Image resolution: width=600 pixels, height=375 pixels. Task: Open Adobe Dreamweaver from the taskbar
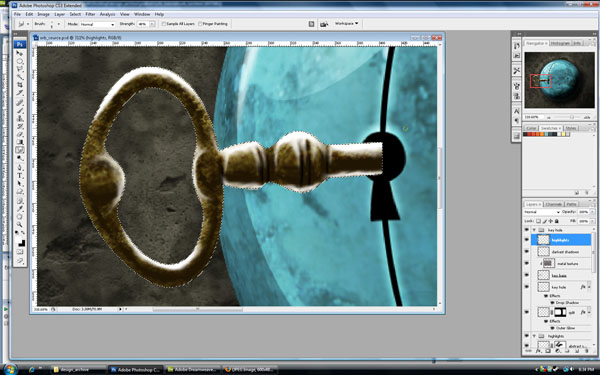[x=193, y=370]
